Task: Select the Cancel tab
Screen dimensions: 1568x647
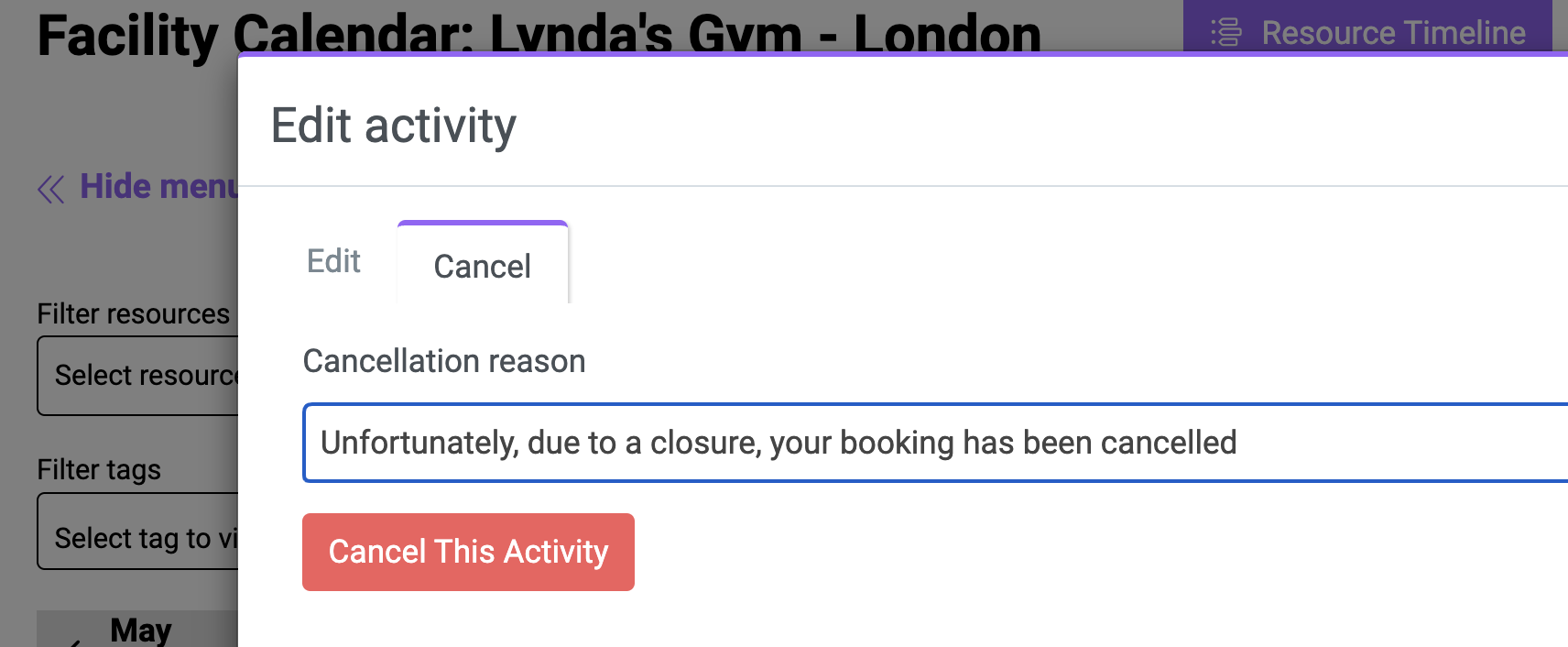Action: pos(483,266)
